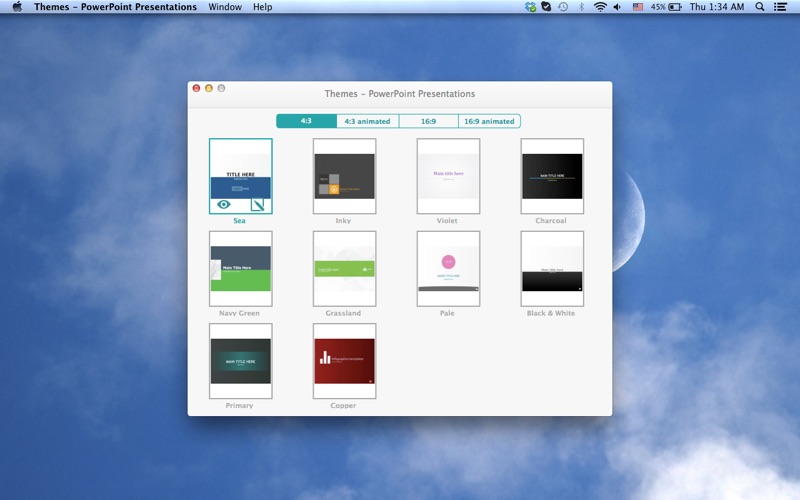Select the Sea theme thumbnail
Viewport: 800px width, 500px height.
click(x=241, y=176)
